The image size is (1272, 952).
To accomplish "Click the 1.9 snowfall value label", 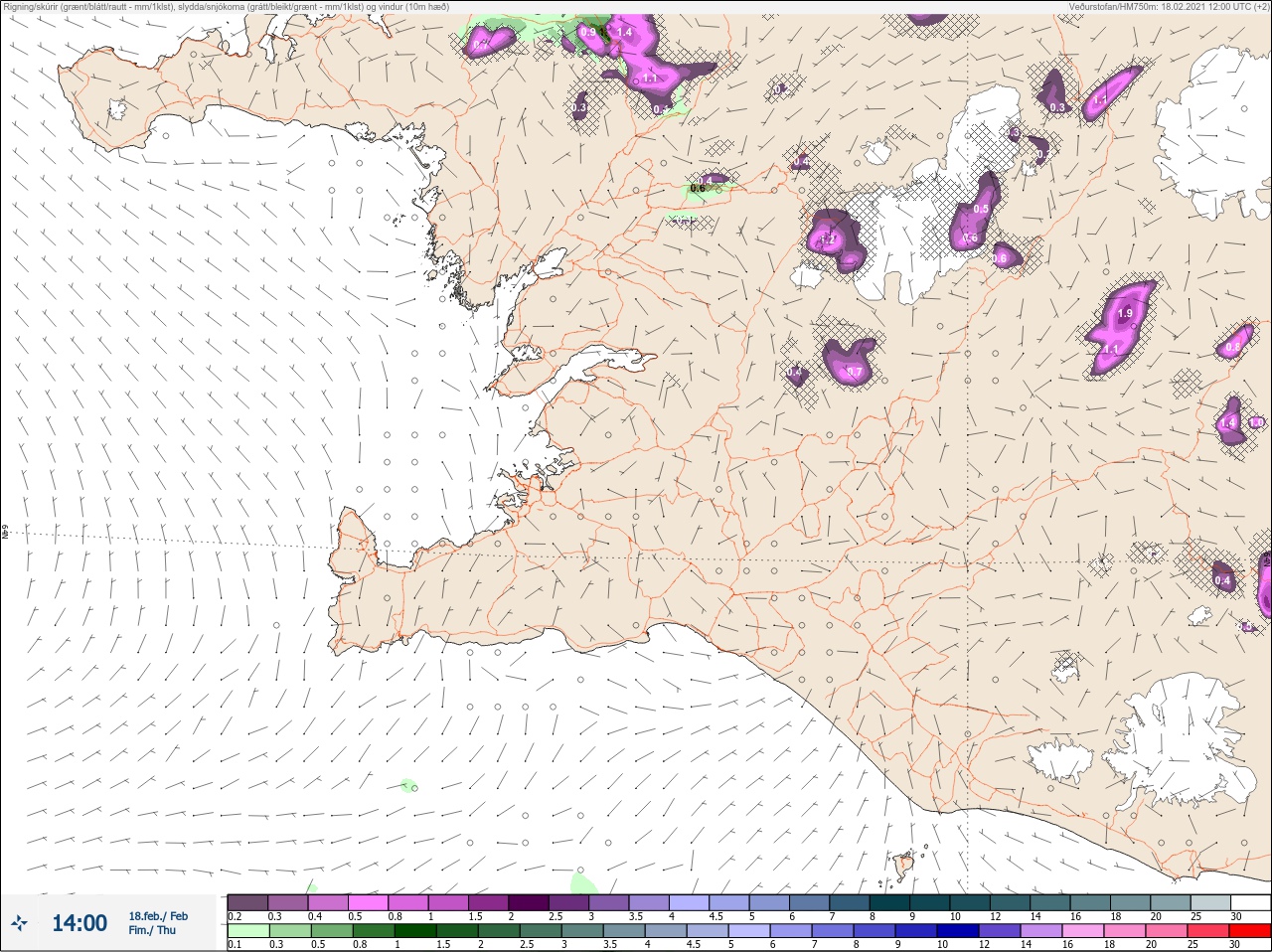I will click(1125, 313).
